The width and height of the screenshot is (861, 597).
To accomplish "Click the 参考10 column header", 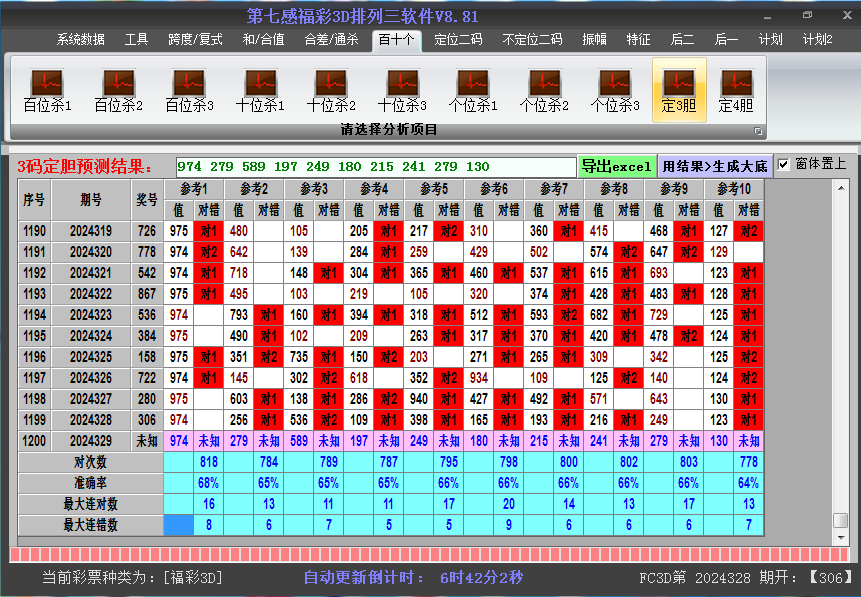I will [734, 189].
